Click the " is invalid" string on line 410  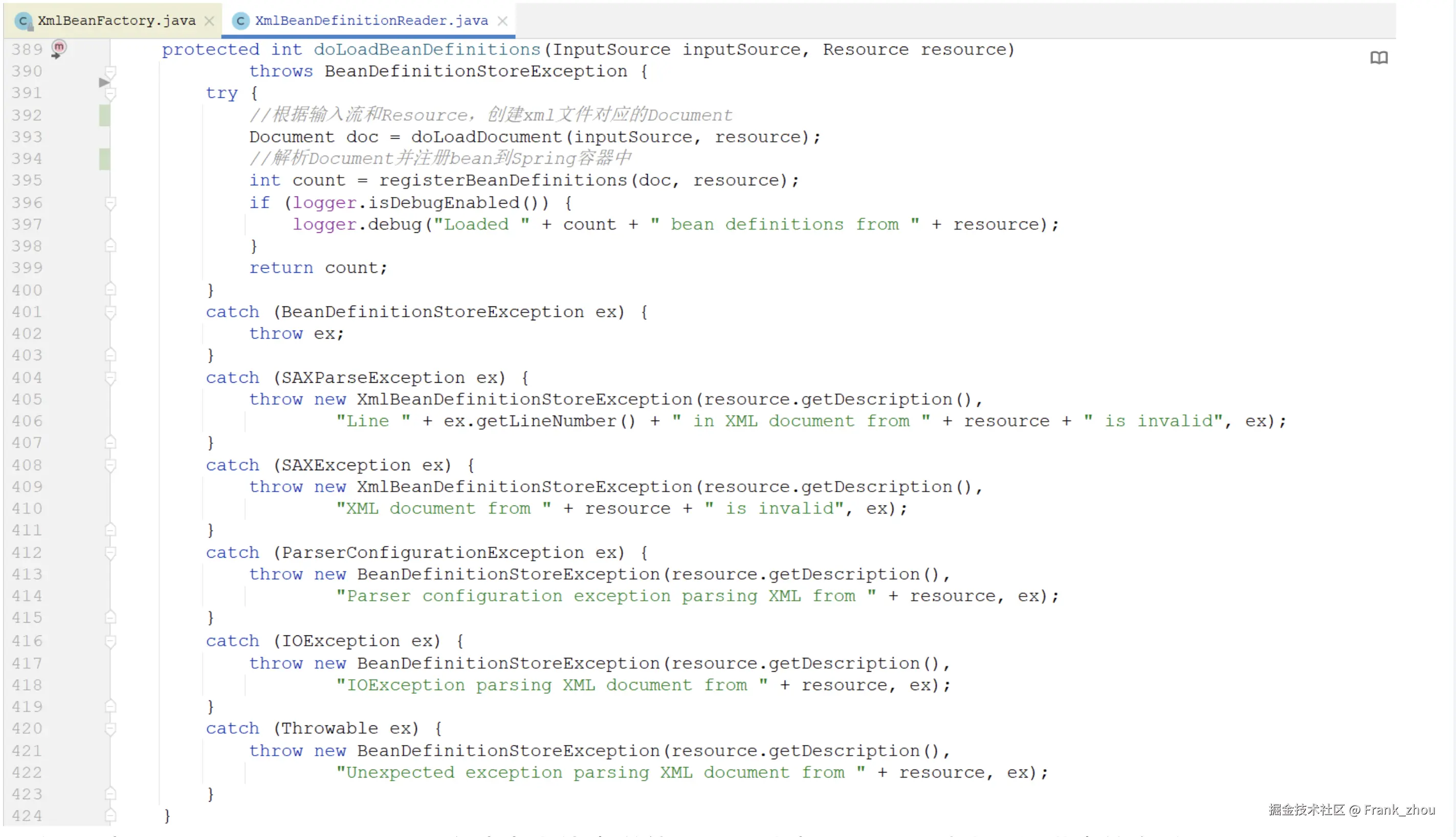pyautogui.click(x=774, y=509)
